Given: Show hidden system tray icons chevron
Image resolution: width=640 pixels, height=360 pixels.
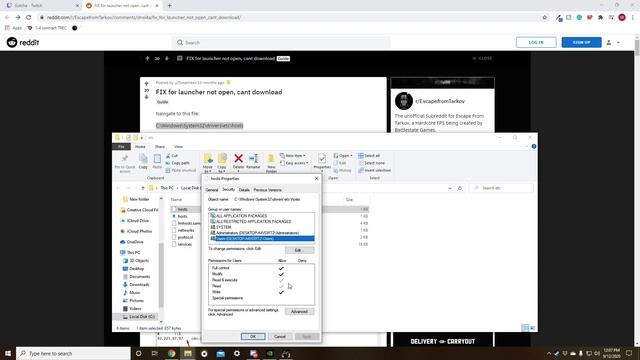Looking at the screenshot, I should coord(549,353).
